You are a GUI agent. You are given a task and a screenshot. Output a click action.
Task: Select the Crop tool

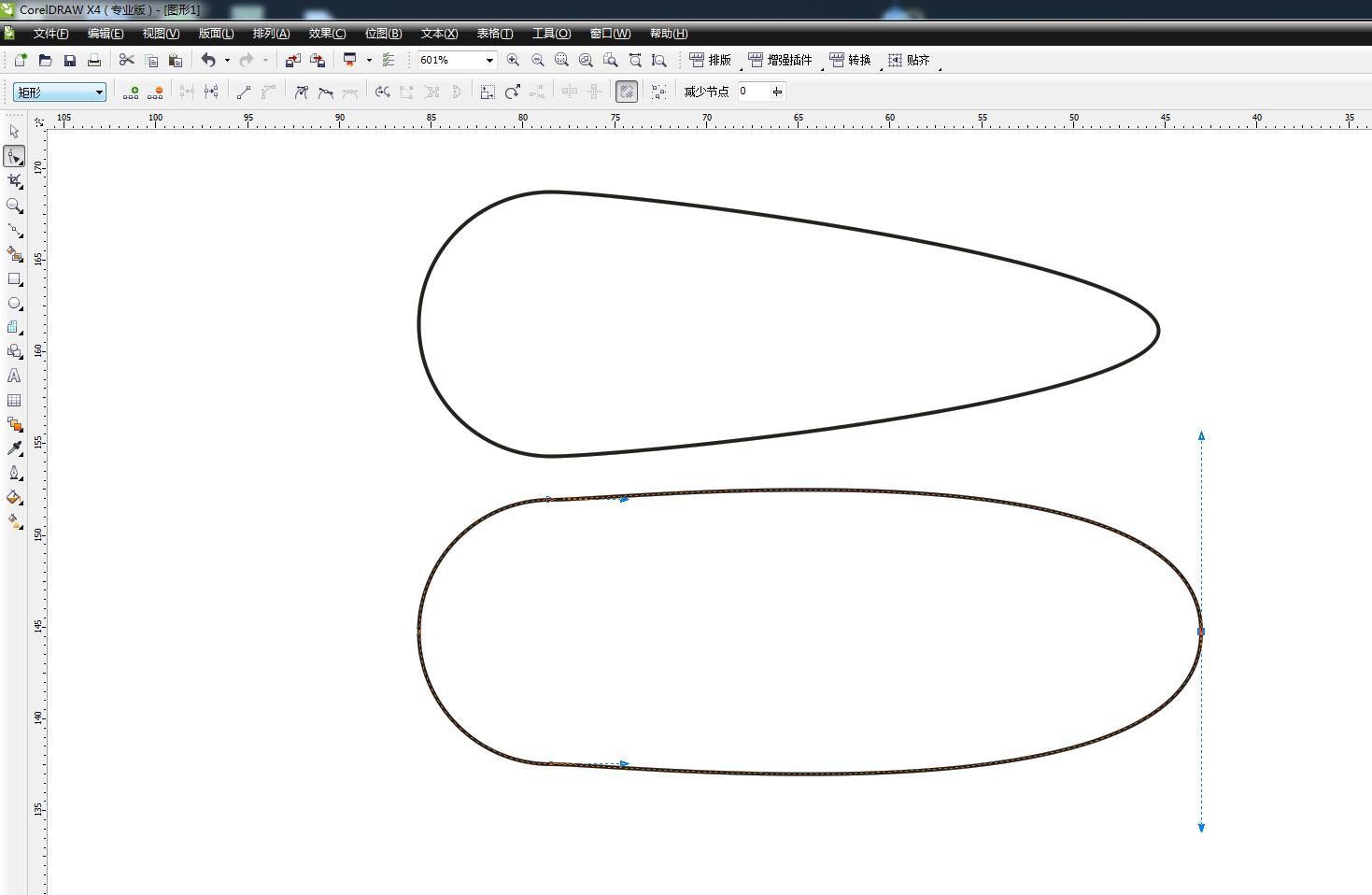point(14,180)
